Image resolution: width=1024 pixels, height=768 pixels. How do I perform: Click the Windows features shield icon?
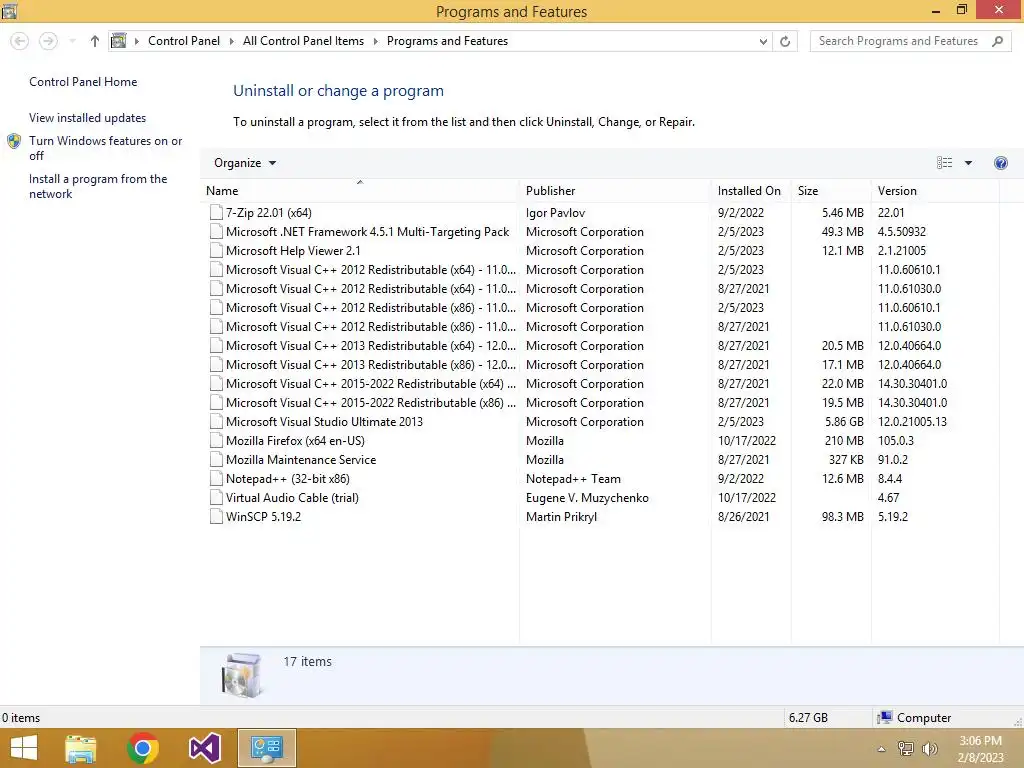[14, 141]
